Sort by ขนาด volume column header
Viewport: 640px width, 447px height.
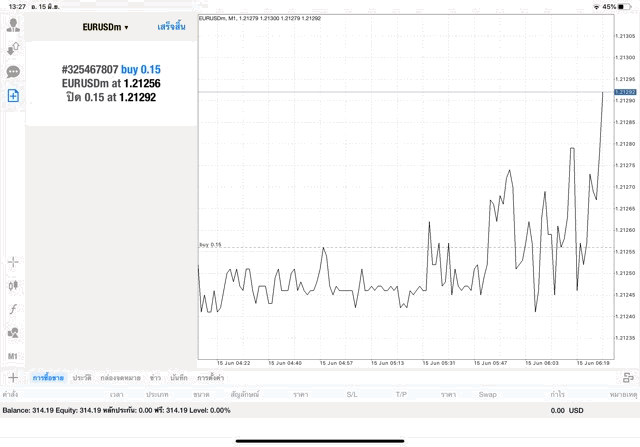pyautogui.click(x=201, y=394)
